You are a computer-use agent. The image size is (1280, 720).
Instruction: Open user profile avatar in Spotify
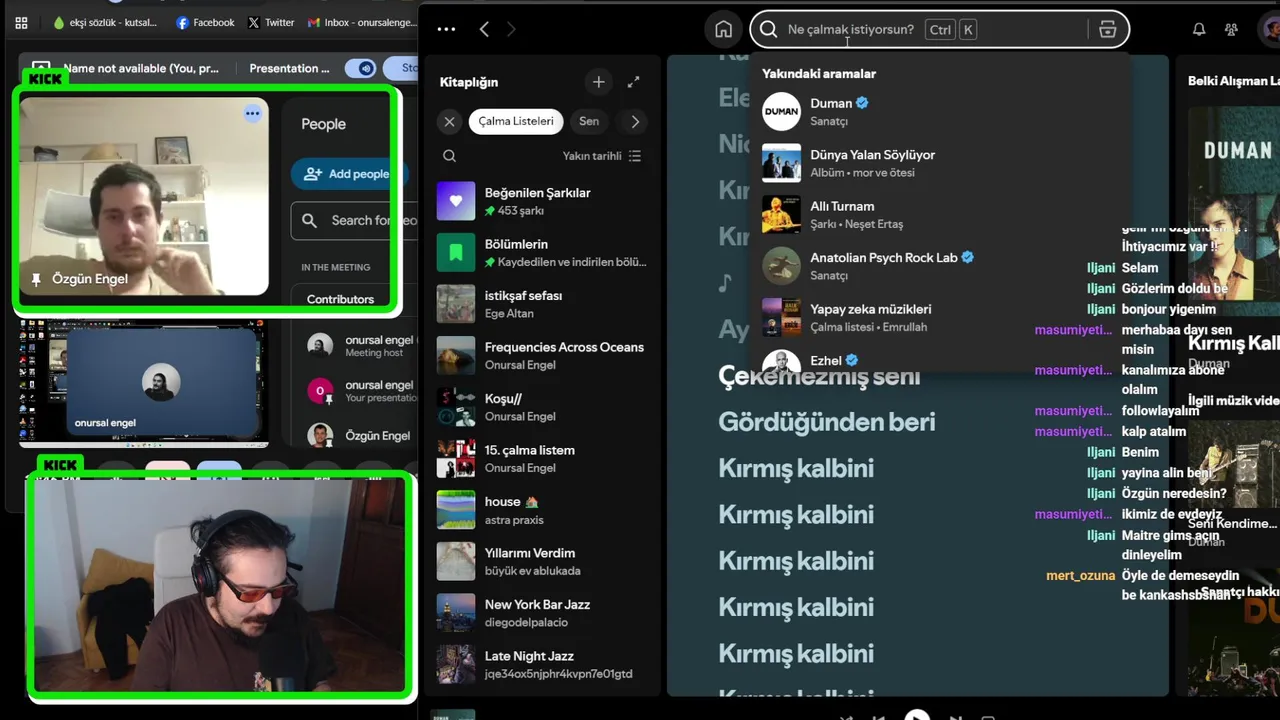tap(1271, 29)
